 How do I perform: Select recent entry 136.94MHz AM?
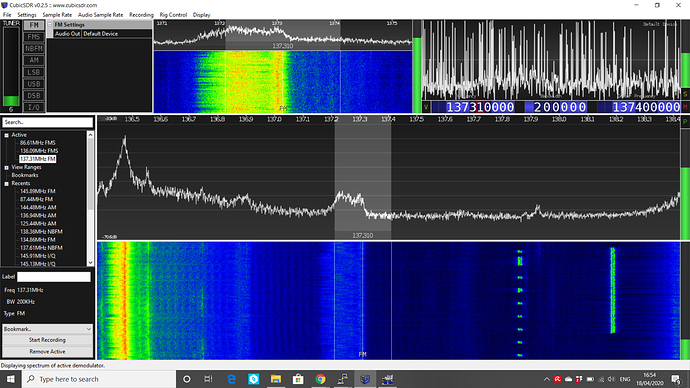(38, 216)
